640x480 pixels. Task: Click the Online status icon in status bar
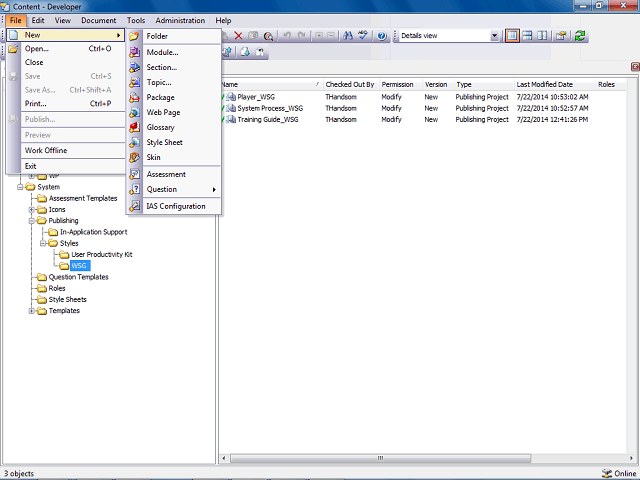click(607, 473)
